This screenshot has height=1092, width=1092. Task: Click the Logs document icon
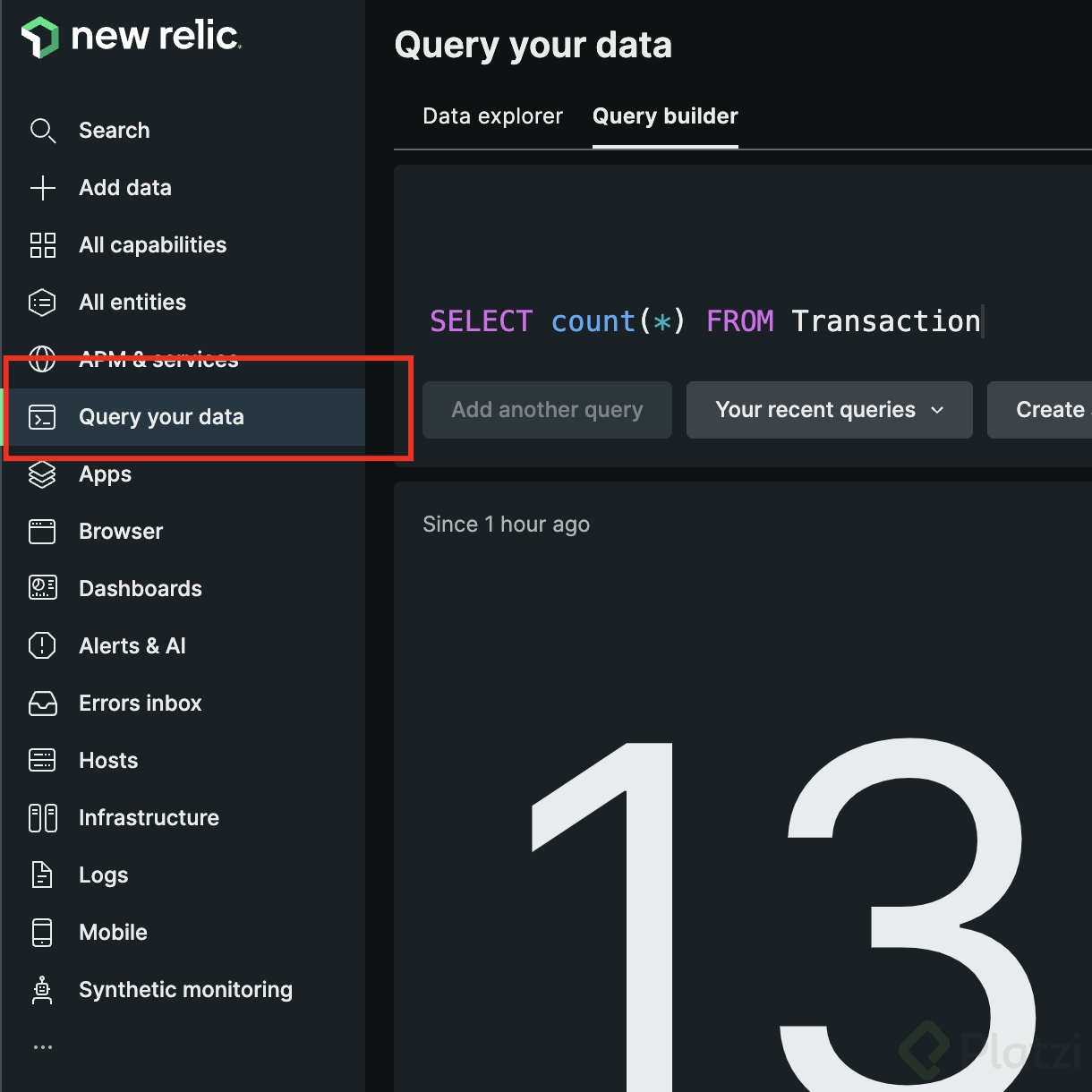click(x=42, y=874)
